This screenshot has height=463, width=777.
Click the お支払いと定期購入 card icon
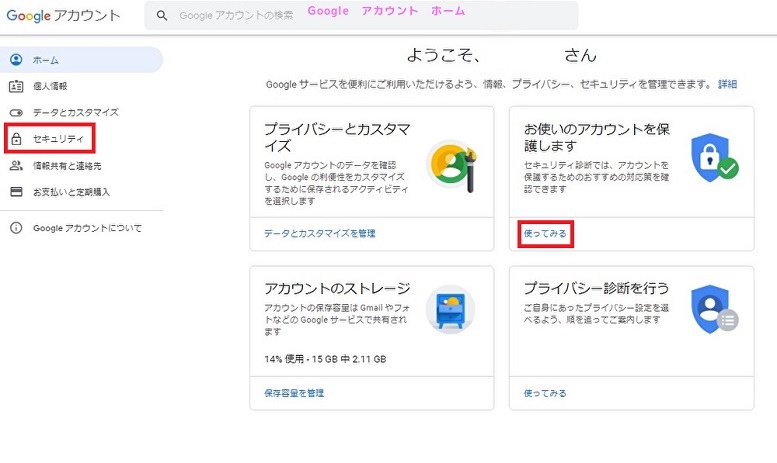pyautogui.click(x=16, y=192)
